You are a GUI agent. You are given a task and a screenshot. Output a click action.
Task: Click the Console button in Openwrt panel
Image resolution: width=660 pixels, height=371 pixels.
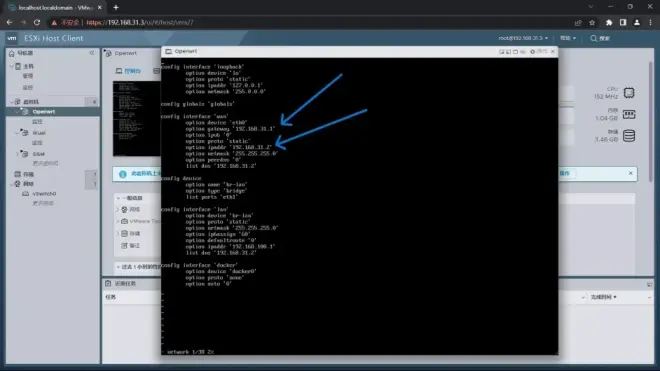[128, 71]
